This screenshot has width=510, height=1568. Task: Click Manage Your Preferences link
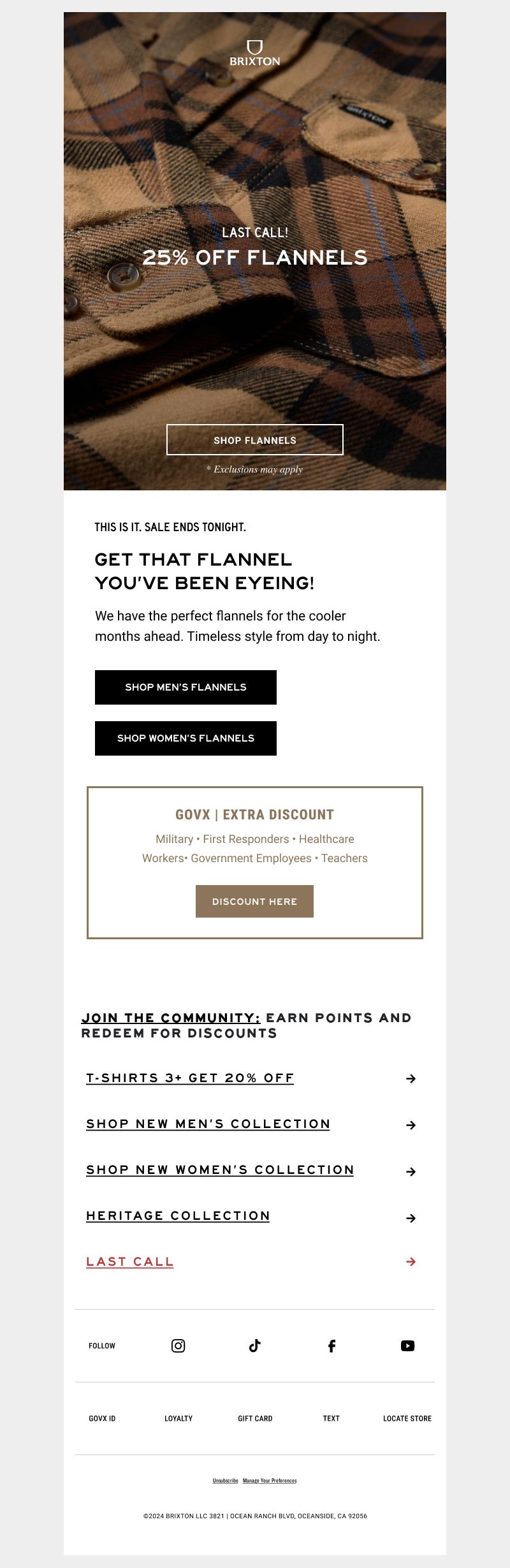coord(270,1481)
